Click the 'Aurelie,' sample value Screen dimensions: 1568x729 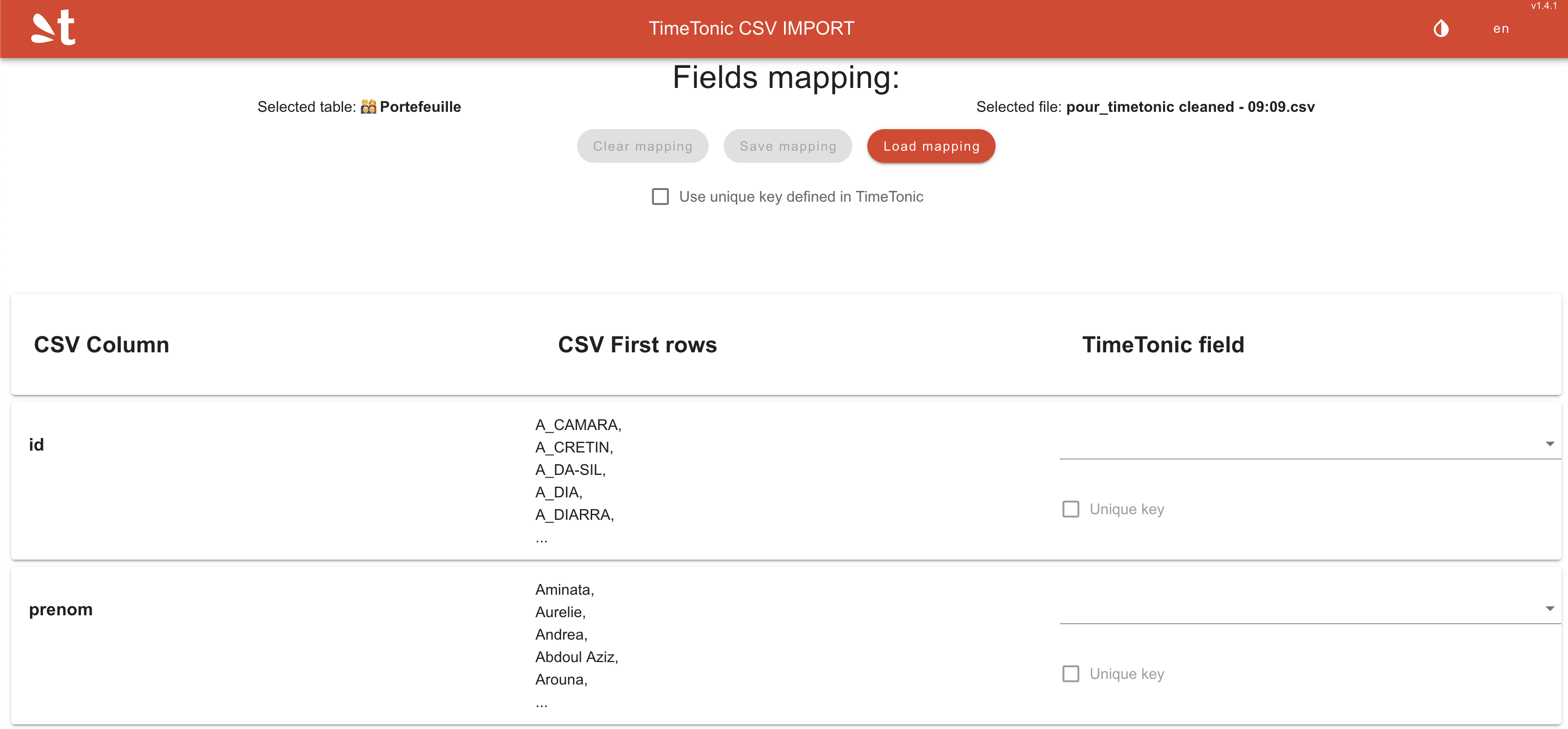pos(560,612)
